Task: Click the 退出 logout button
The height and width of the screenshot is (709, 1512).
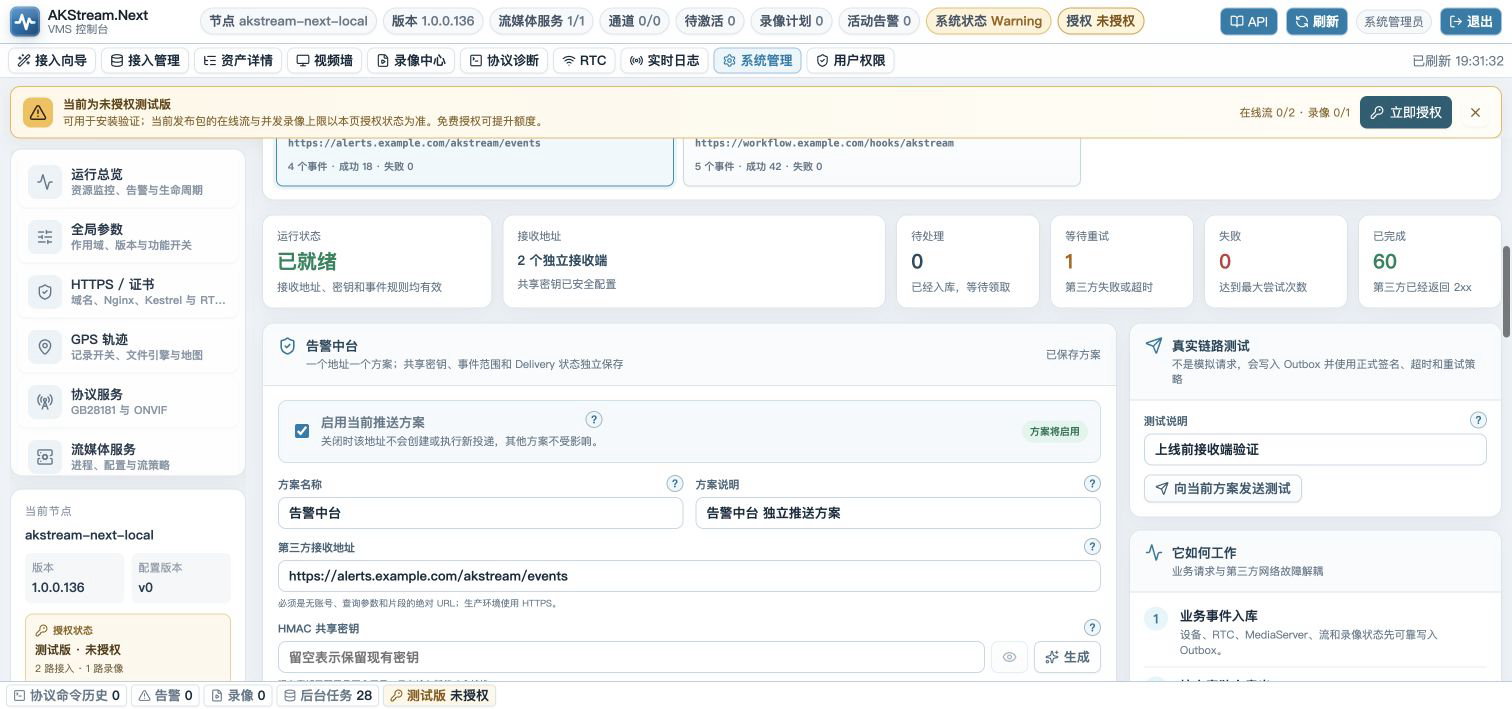Action: pos(1471,21)
